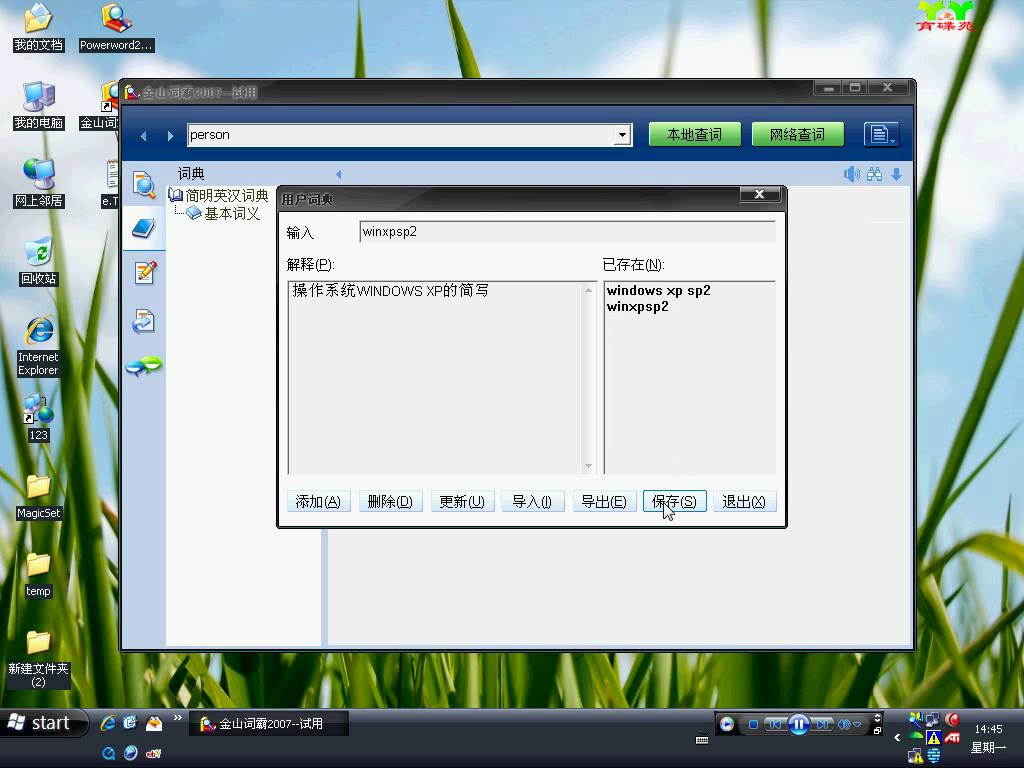
Task: Click the media player next track button
Action: (x=822, y=724)
